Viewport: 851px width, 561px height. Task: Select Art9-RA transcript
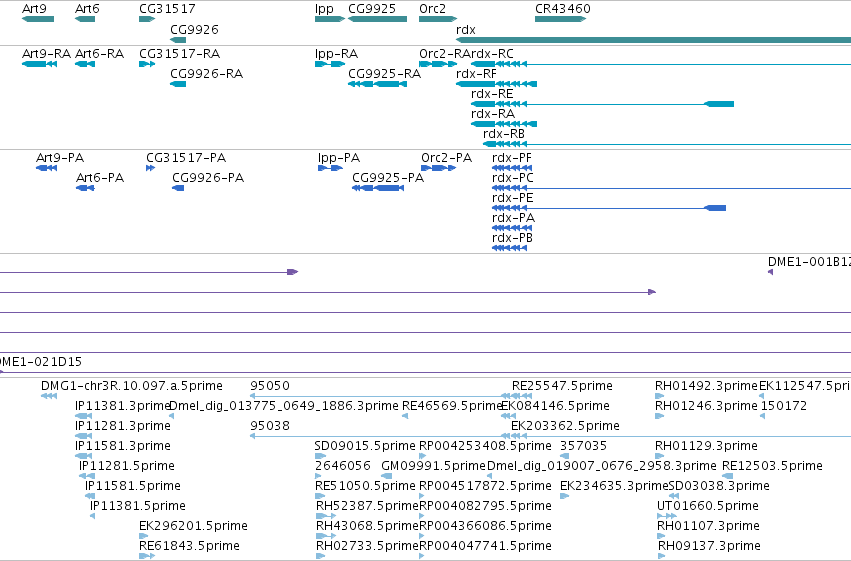[39, 64]
